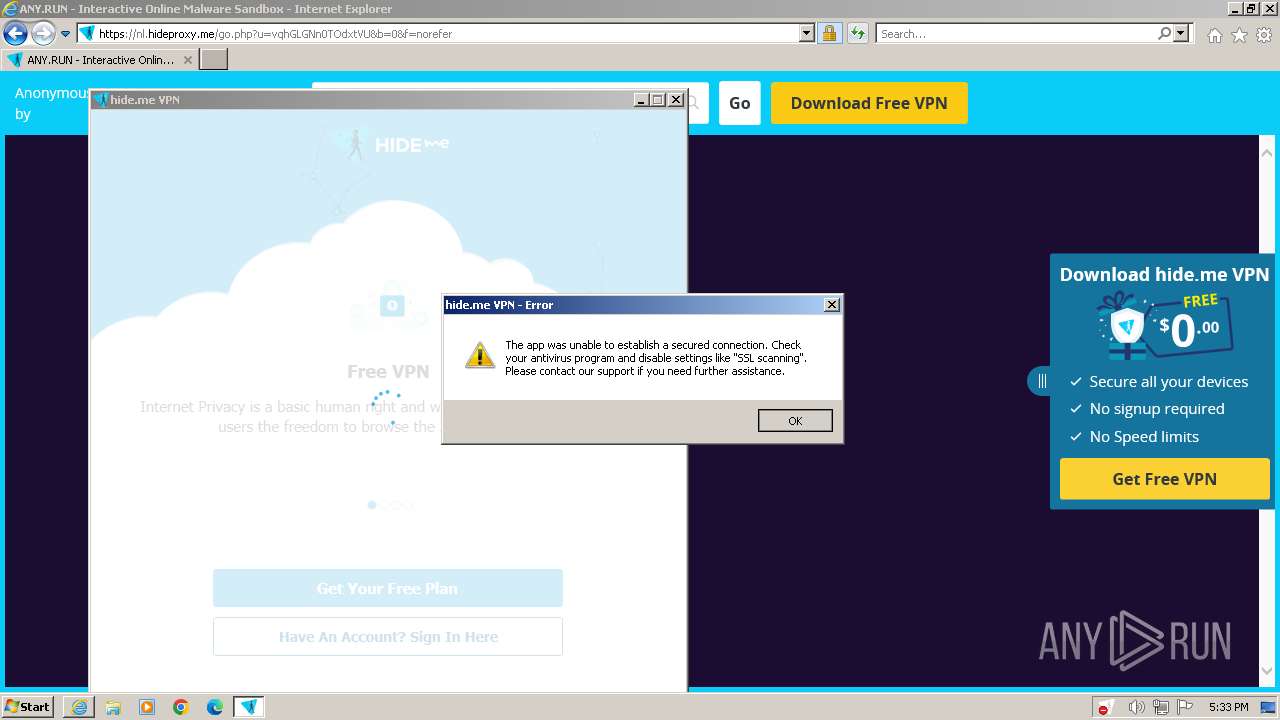Click the Show Desktop button in the tray

pyautogui.click(x=1268, y=707)
